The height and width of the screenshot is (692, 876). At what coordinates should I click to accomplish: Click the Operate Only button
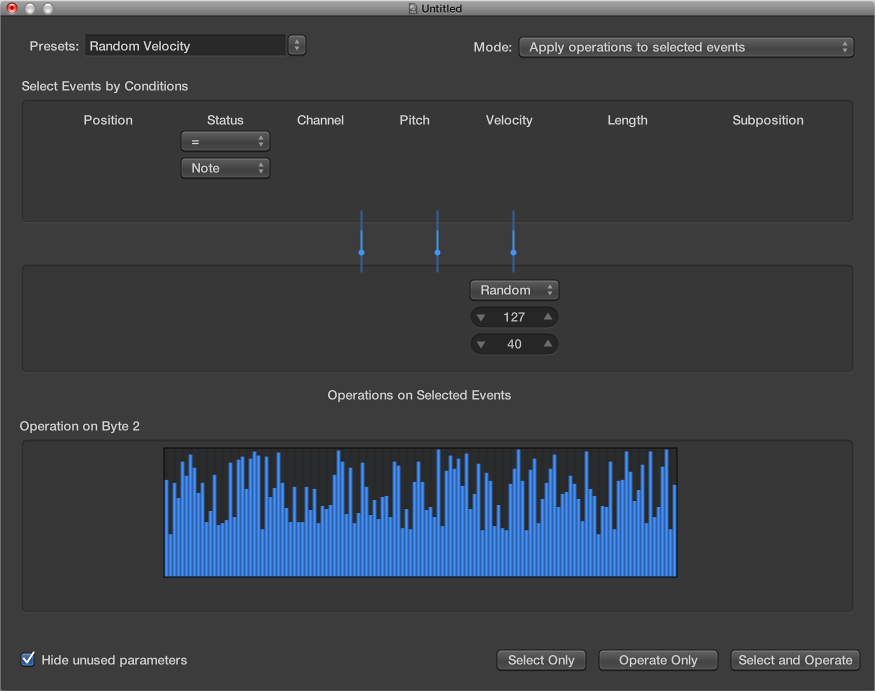pyautogui.click(x=657, y=660)
